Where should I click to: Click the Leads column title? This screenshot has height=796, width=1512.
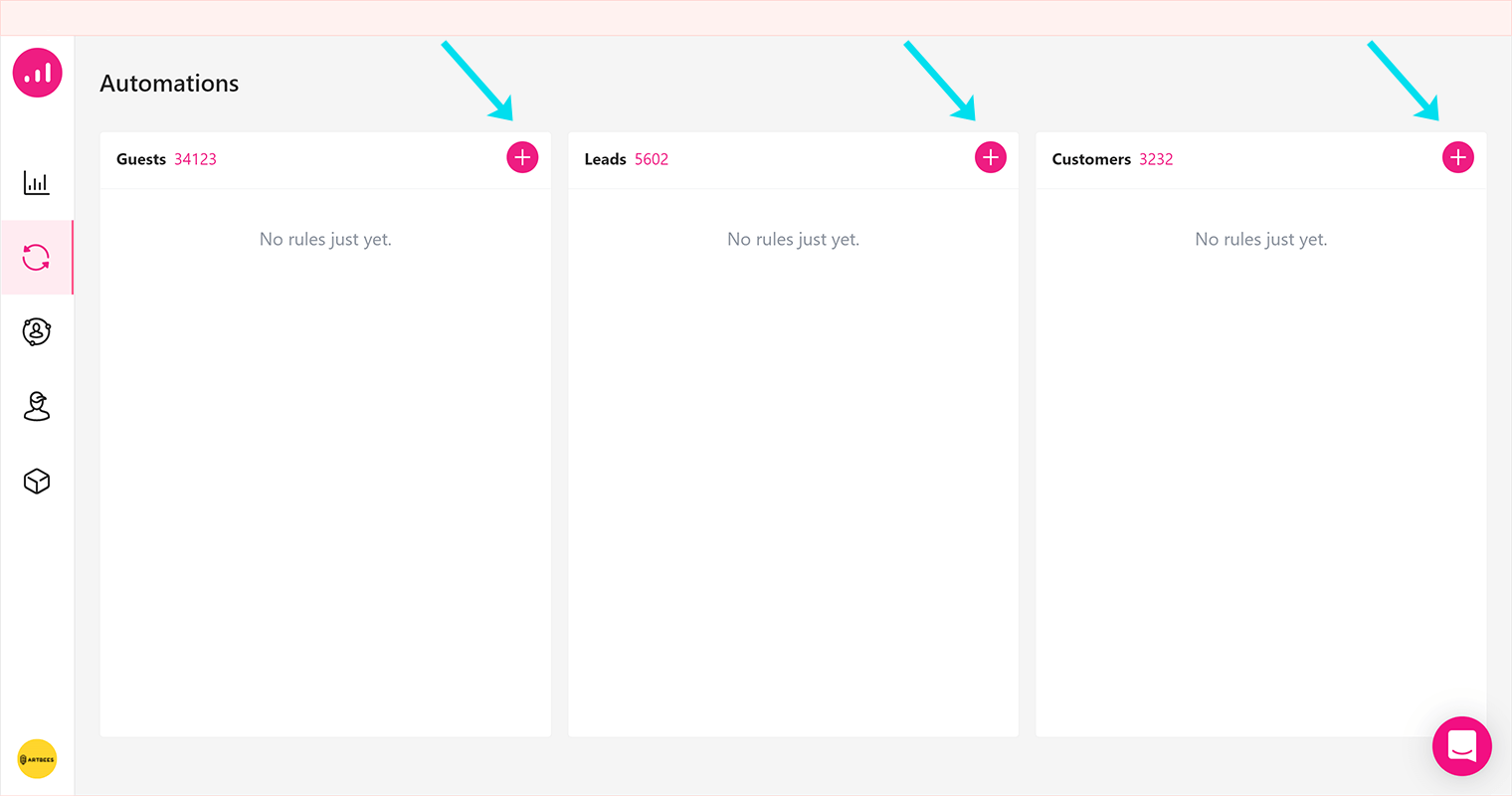pyautogui.click(x=605, y=159)
